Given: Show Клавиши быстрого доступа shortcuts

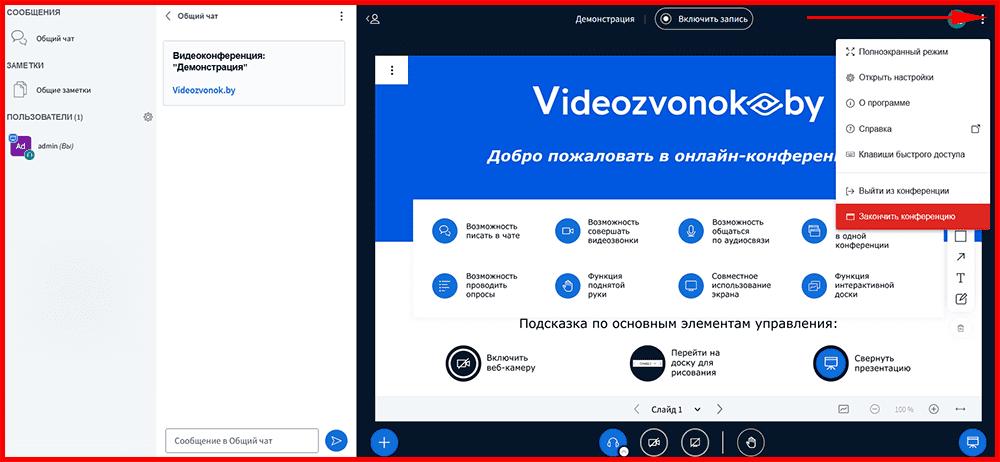Looking at the screenshot, I should click(x=912, y=154).
